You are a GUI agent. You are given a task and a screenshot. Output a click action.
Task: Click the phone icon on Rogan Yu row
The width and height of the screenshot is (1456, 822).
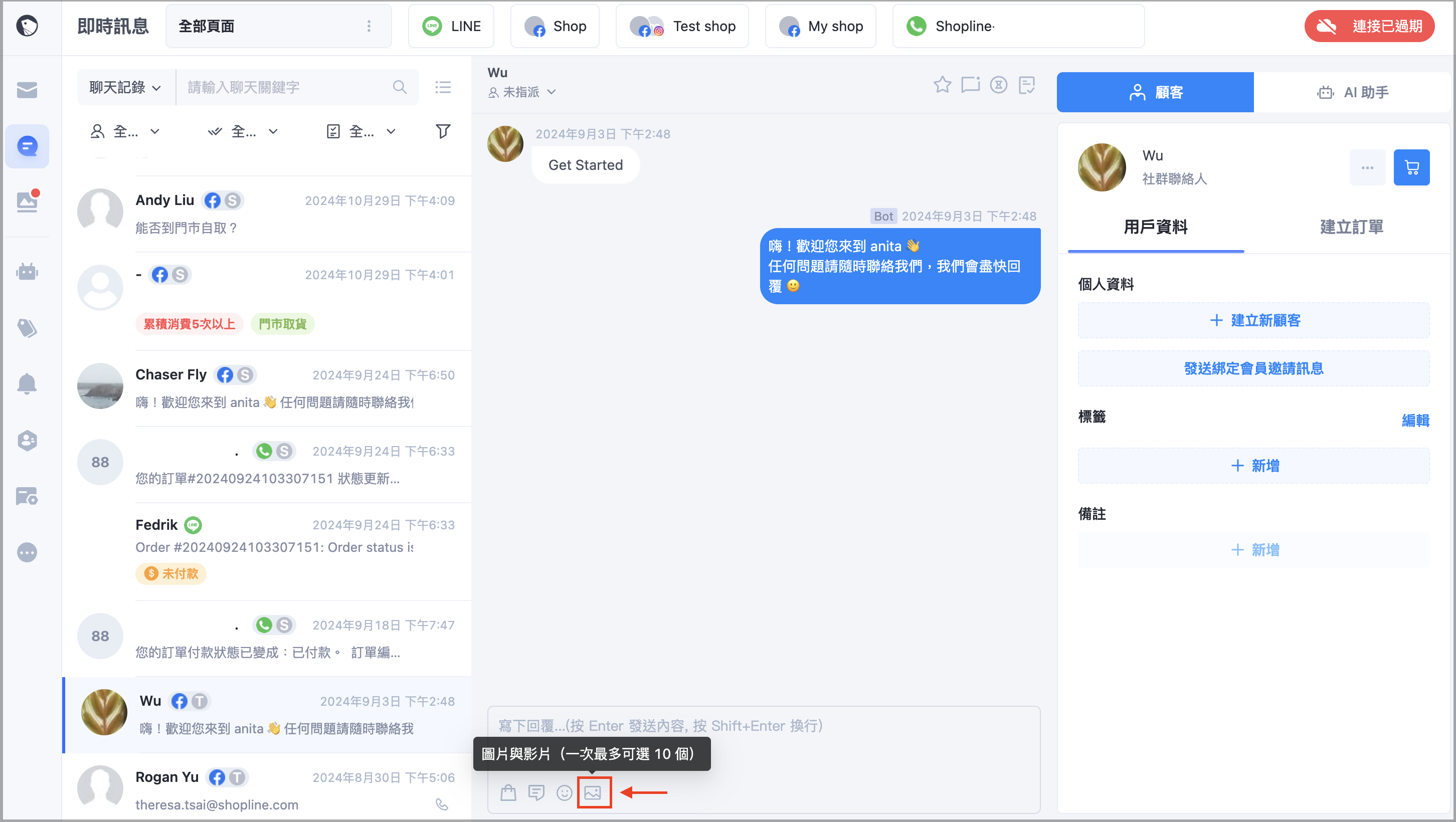442,804
